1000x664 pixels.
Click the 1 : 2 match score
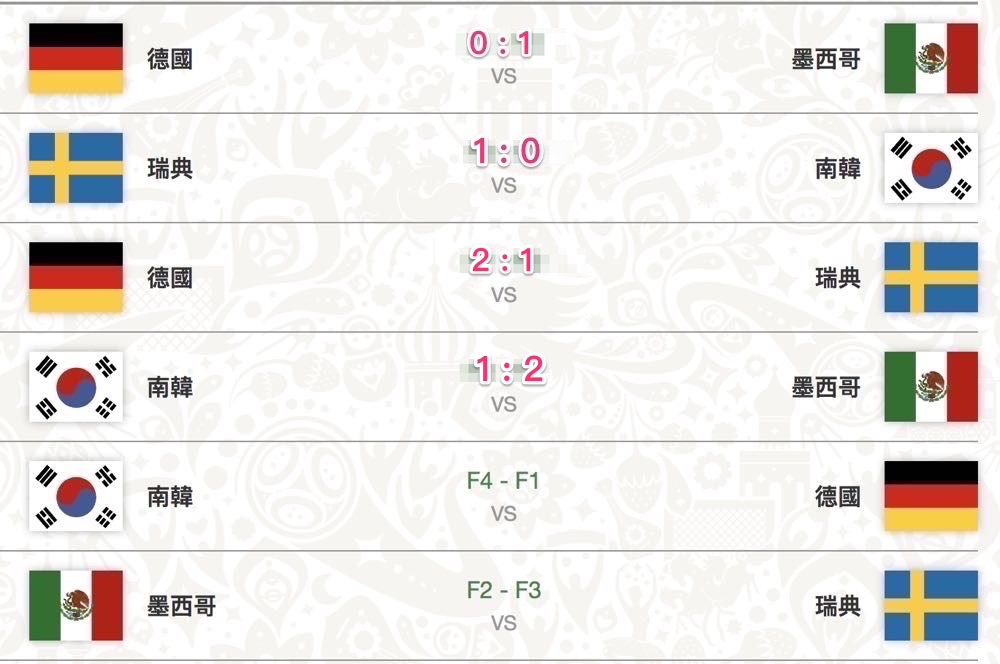coord(504,372)
